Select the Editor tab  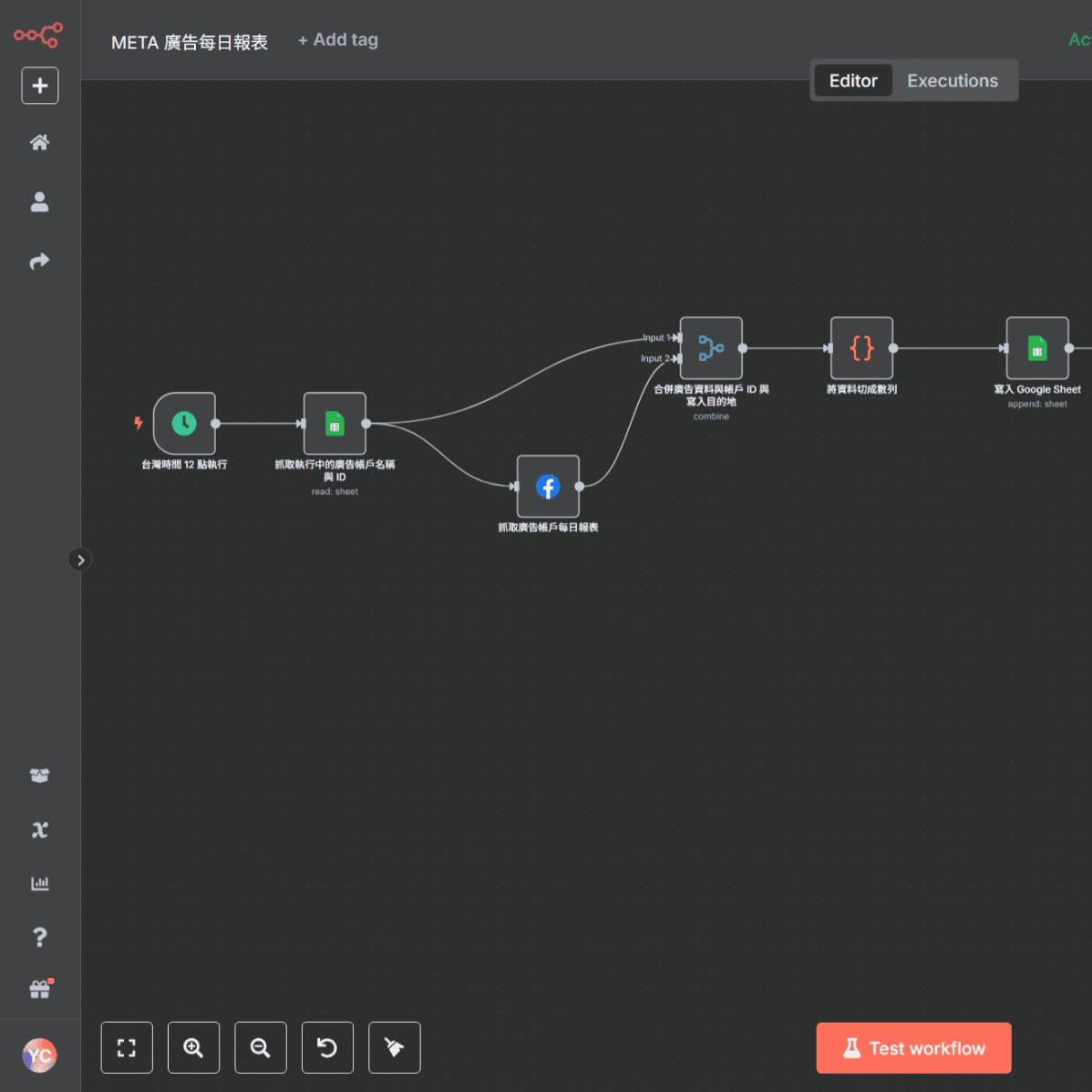coord(852,81)
